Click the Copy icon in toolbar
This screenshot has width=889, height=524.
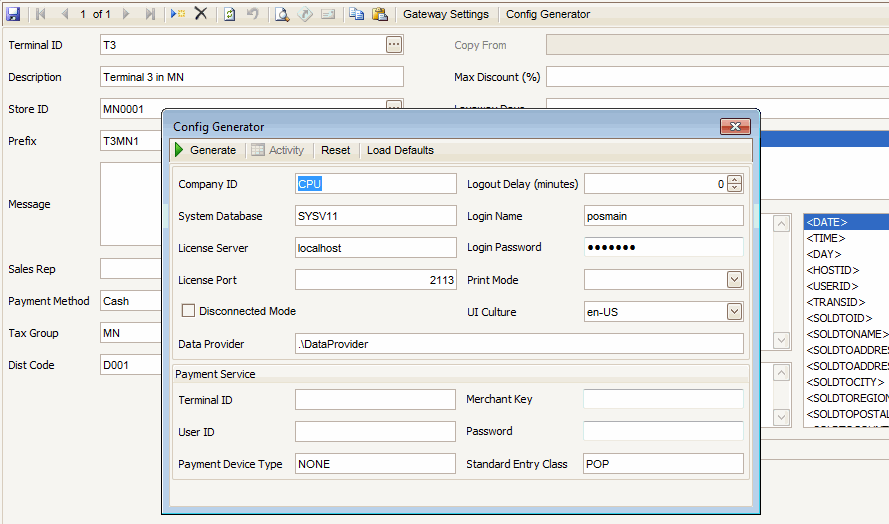357,14
